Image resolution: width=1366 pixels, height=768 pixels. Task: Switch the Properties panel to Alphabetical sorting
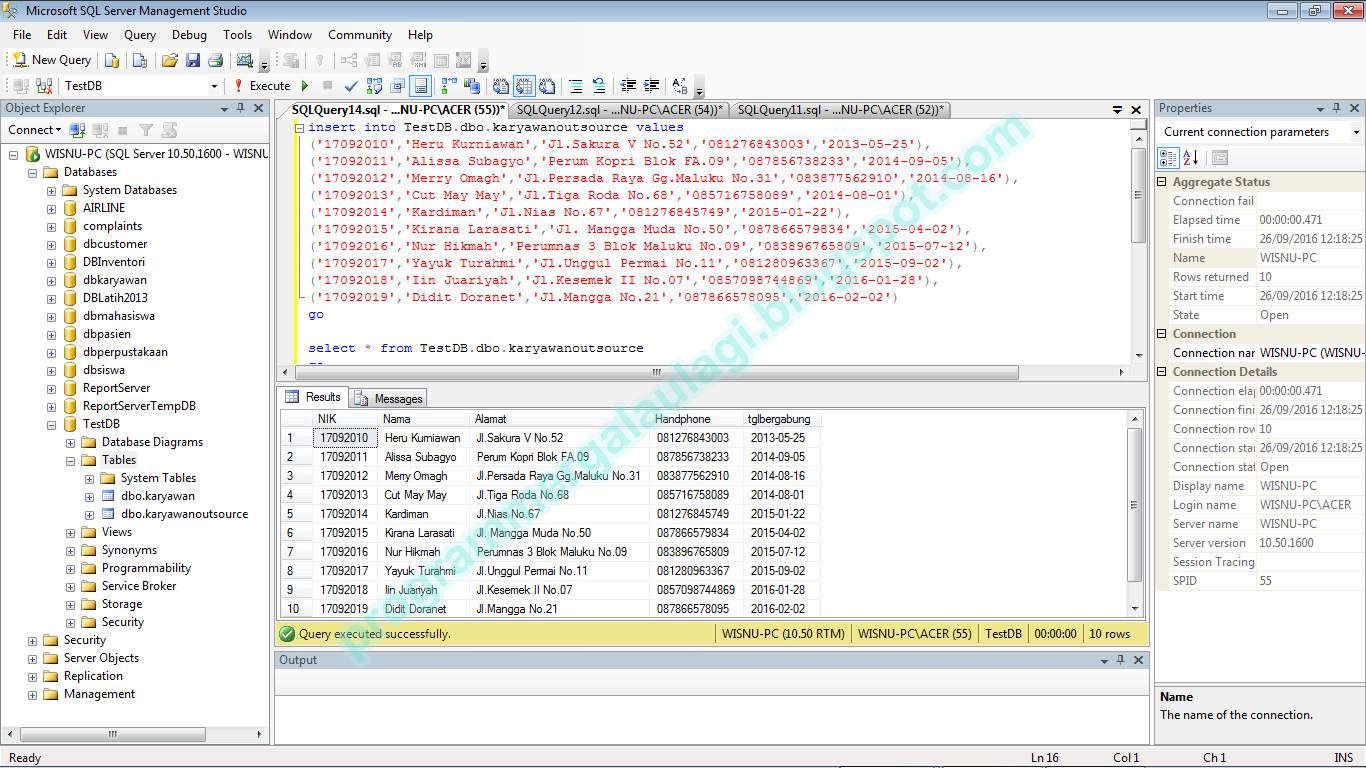click(1191, 157)
